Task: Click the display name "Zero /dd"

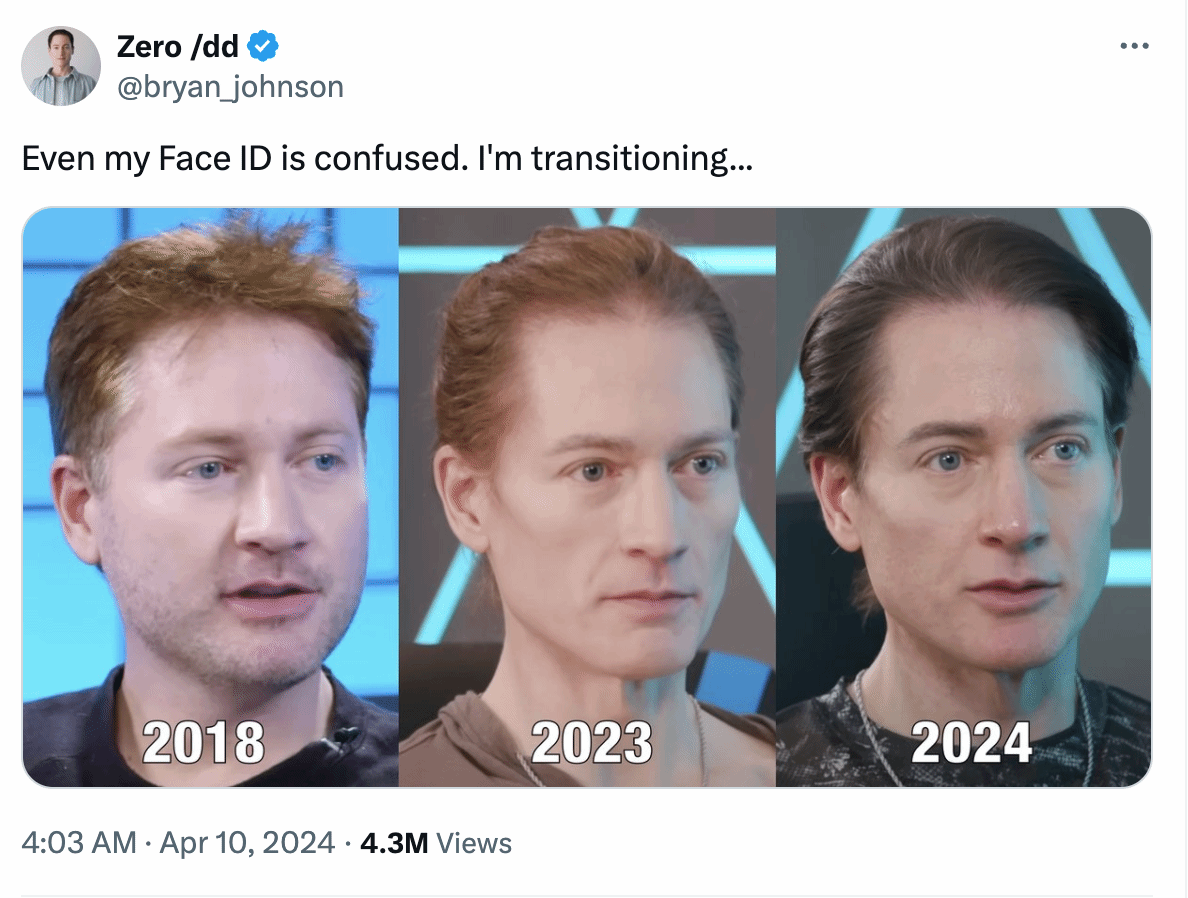Action: coord(177,47)
